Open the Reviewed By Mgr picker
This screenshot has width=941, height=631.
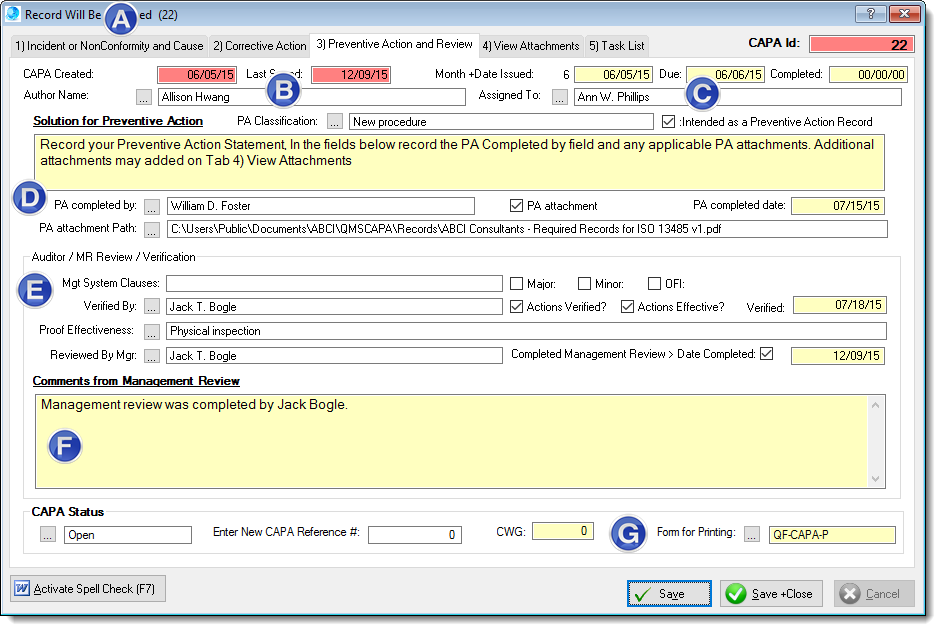click(x=151, y=355)
